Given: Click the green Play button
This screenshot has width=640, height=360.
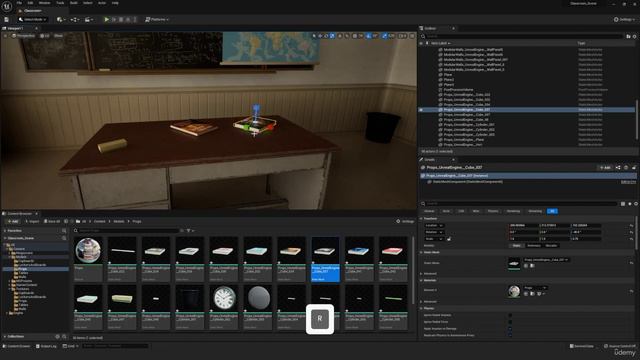Looking at the screenshot, I should pos(107,19).
